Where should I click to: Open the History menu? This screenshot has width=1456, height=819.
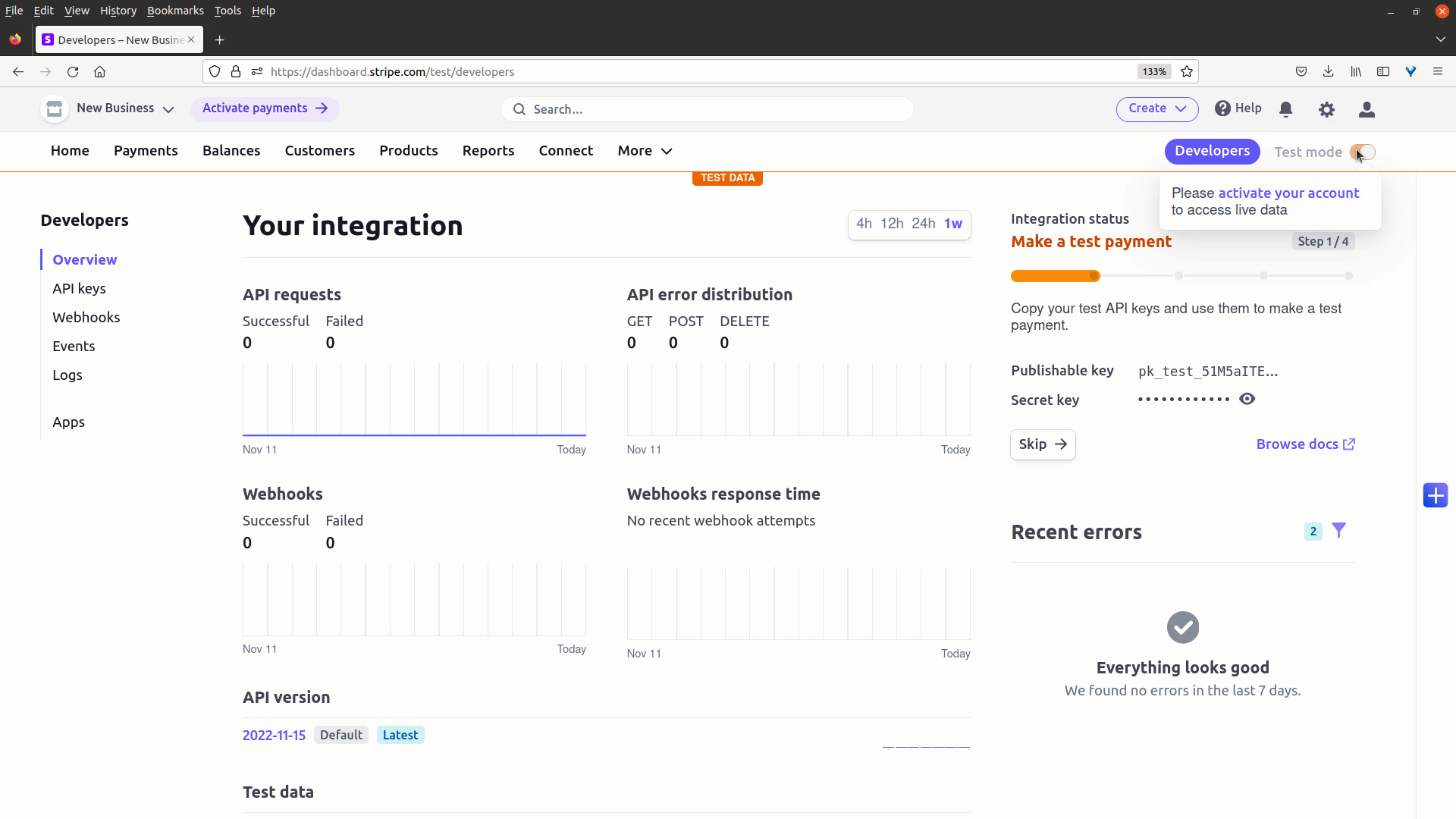[x=118, y=11]
